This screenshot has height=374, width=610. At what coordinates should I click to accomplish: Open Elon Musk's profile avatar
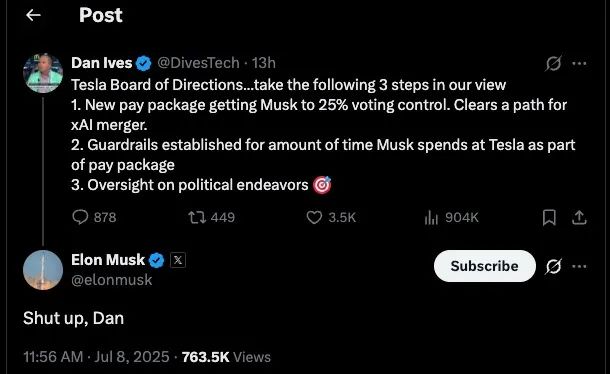point(43,270)
